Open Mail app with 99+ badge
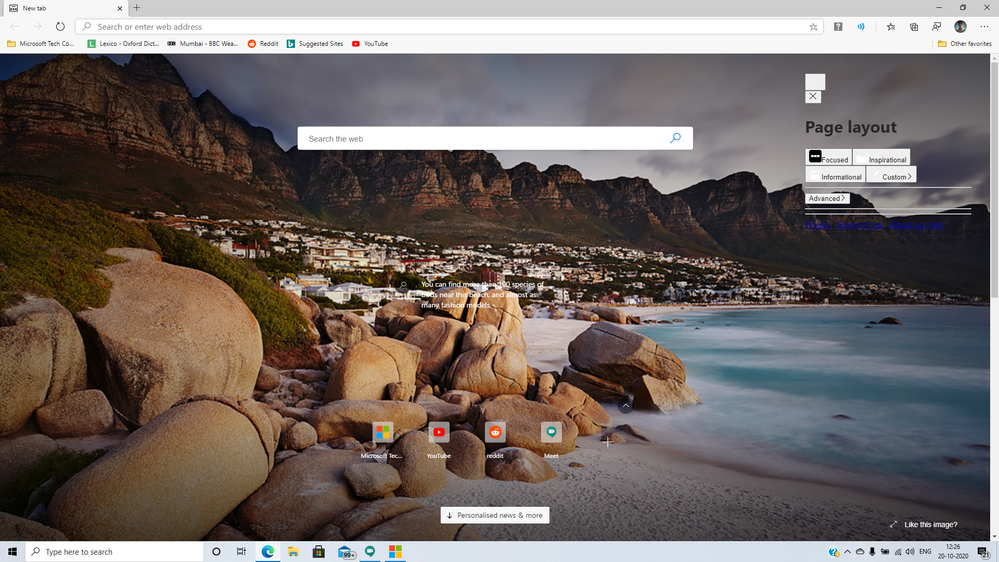This screenshot has width=999, height=562. click(x=345, y=552)
